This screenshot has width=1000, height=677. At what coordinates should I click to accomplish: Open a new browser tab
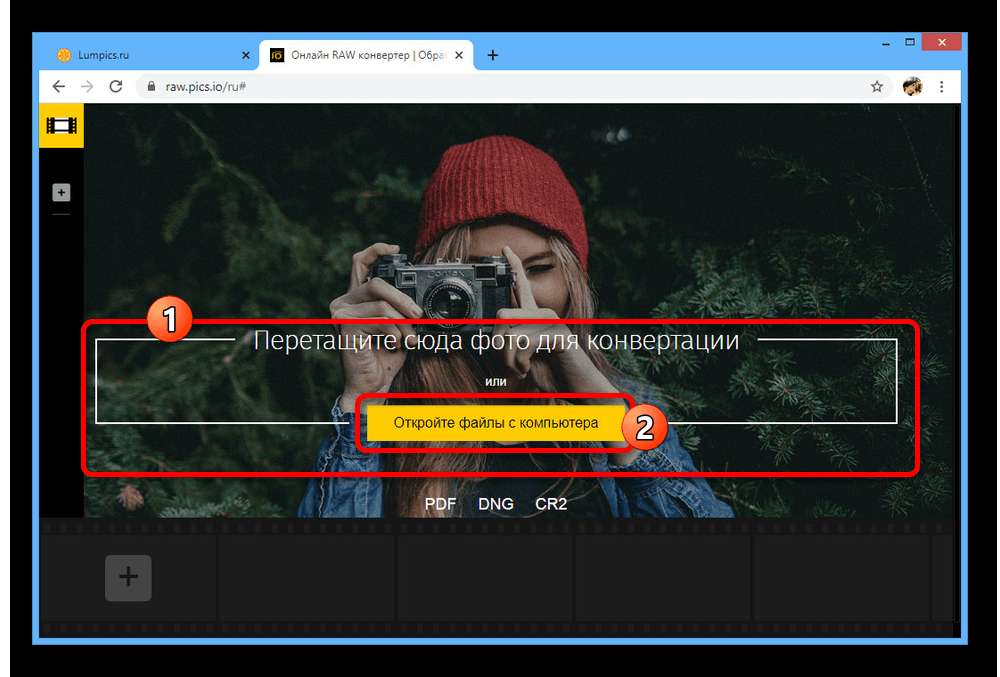pyautogui.click(x=493, y=55)
